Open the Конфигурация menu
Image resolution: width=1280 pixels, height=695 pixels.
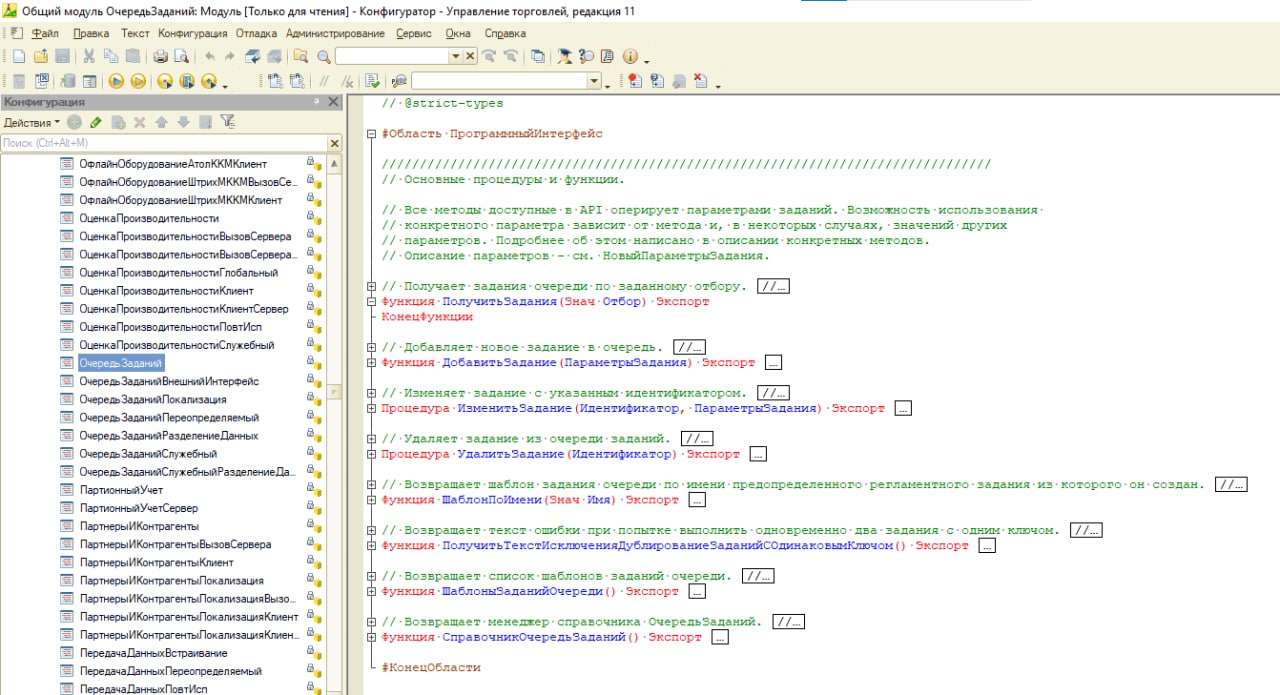192,33
